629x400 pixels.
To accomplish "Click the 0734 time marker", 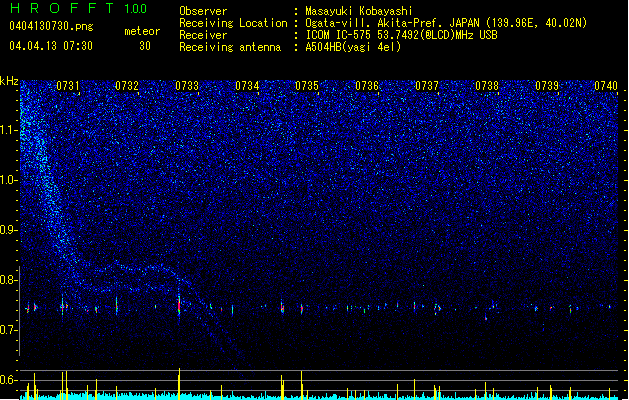I will [x=247, y=86].
